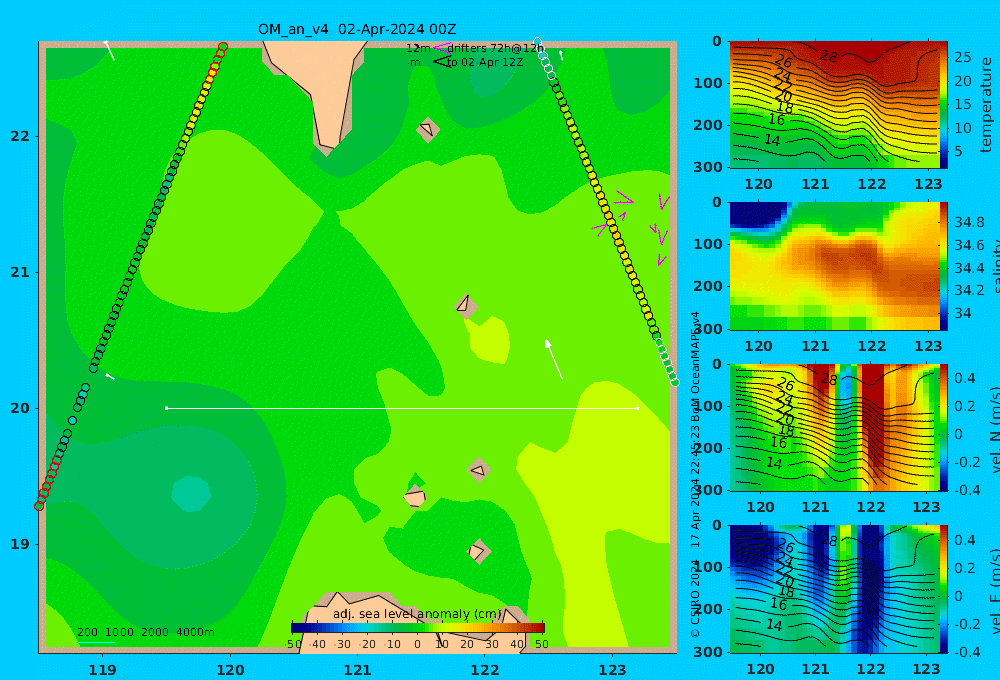Viewport: 1000px width, 680px height.
Task: Click longitude label 123 on main map
Action: 612,670
